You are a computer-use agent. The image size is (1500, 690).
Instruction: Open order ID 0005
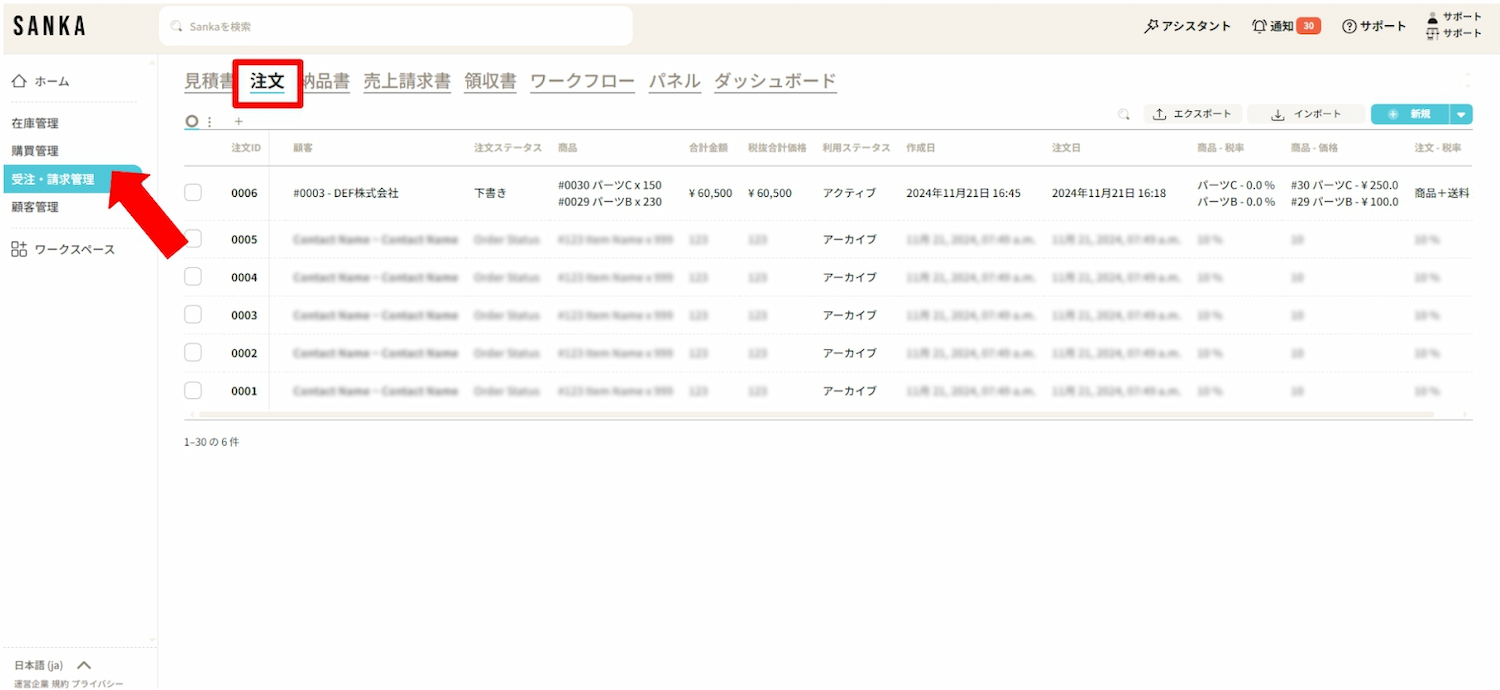(244, 239)
